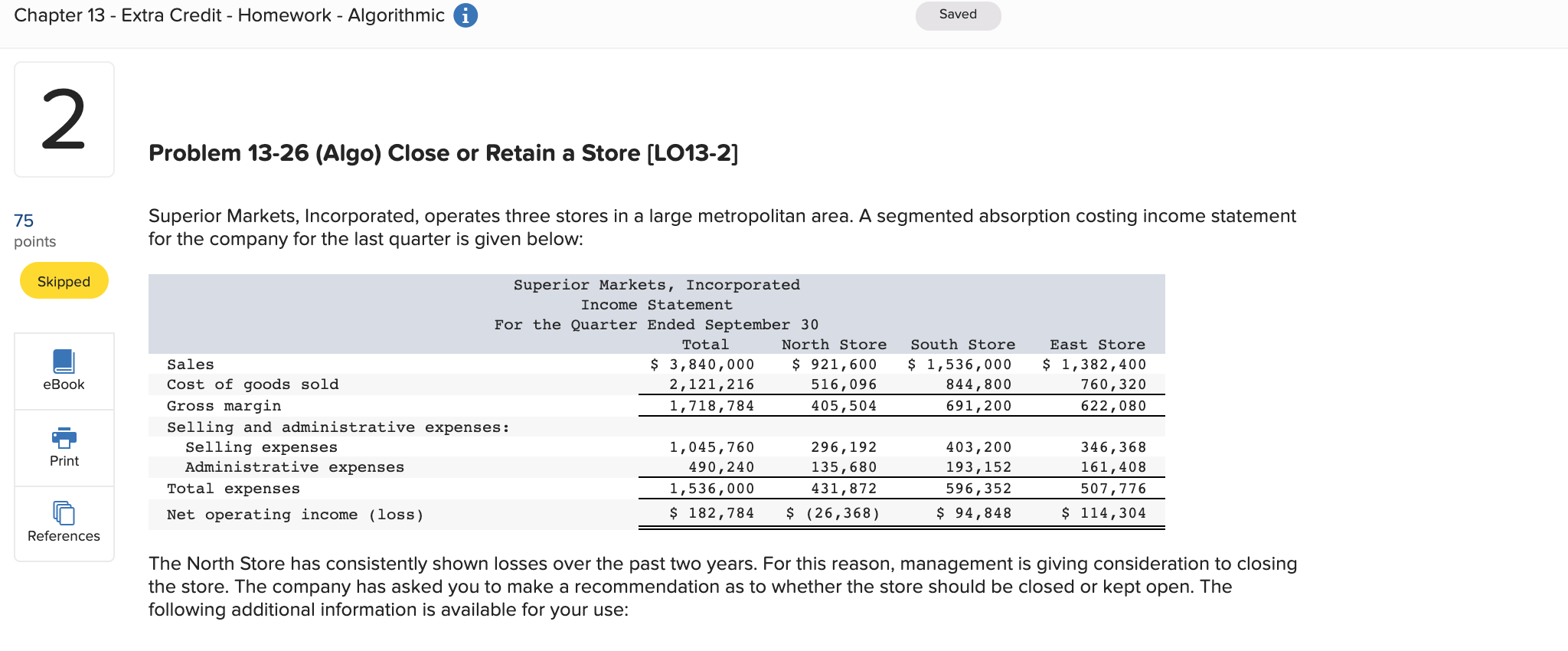Click the South Store column header
Screen dimensions: 1568x651
962,345
